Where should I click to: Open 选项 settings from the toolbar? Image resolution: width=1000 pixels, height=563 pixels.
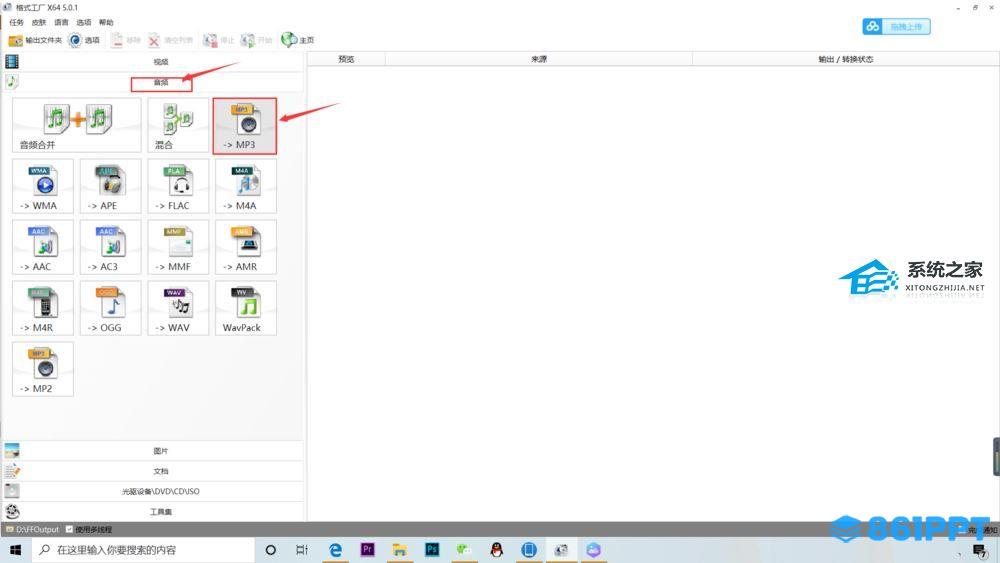(84, 40)
